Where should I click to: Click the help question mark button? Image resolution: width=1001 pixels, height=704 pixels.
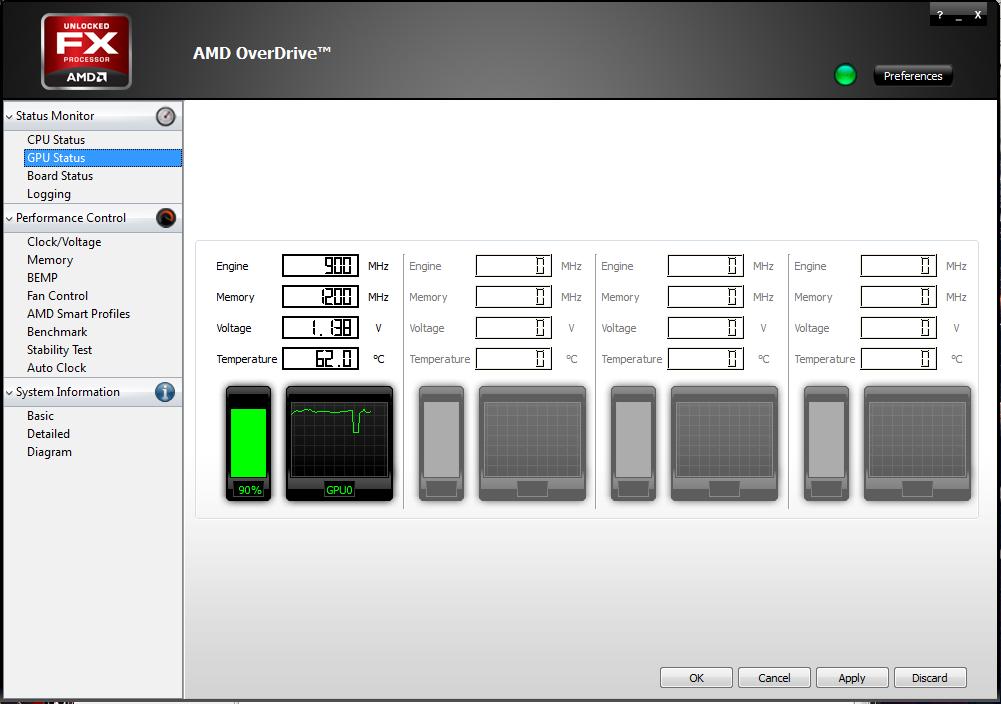tap(940, 15)
